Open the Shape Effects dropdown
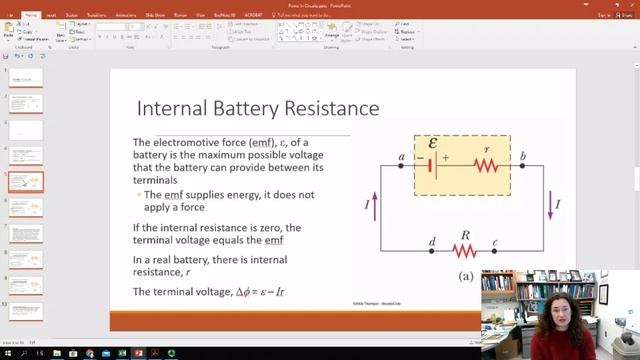 coord(371,39)
